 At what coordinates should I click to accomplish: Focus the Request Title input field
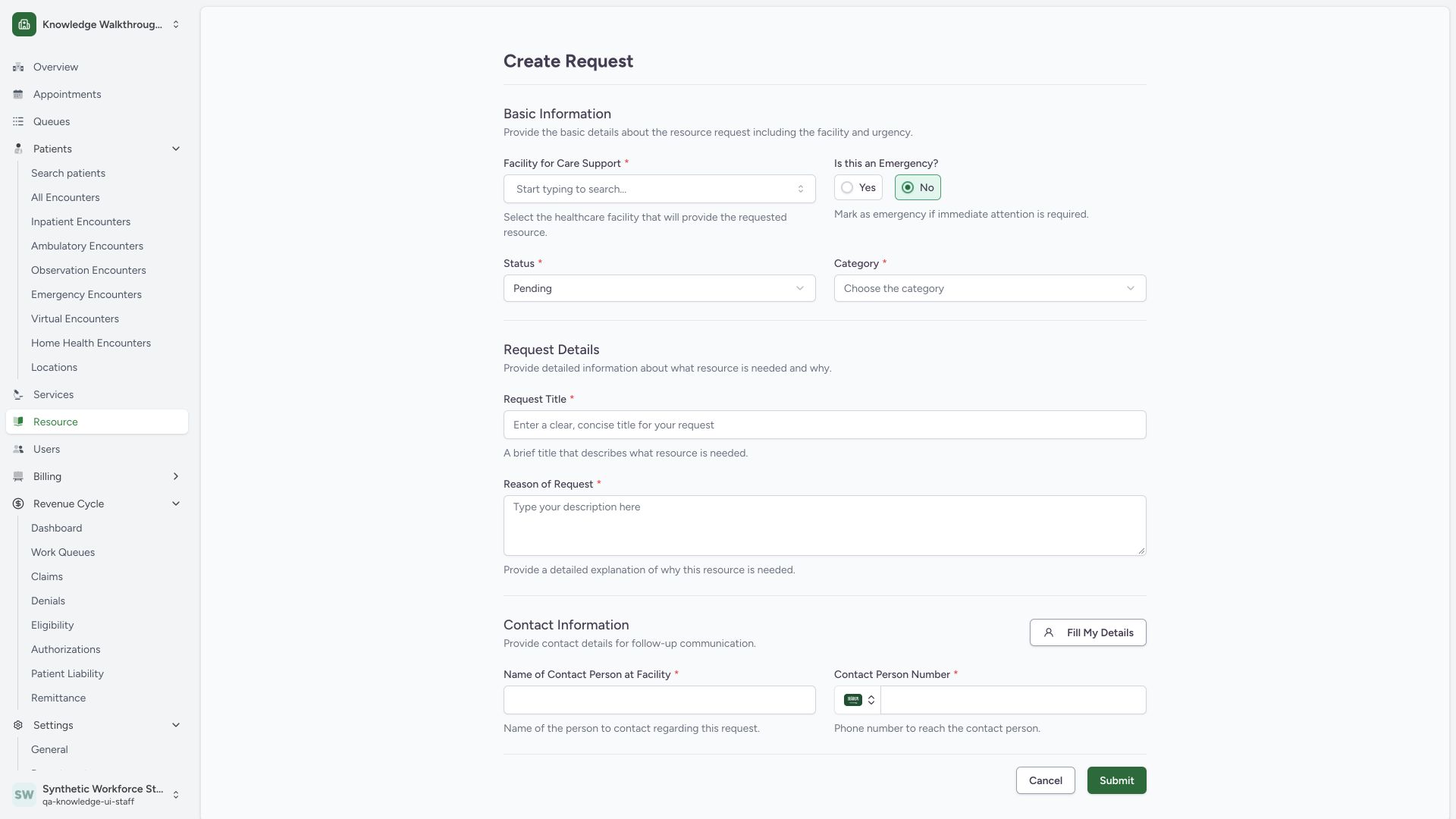tap(825, 425)
